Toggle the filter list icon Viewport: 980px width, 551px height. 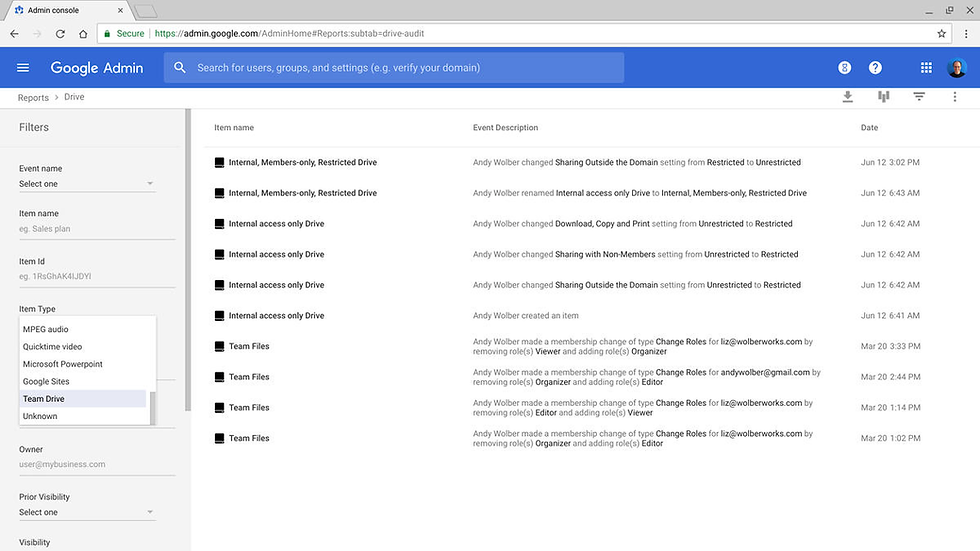click(919, 97)
